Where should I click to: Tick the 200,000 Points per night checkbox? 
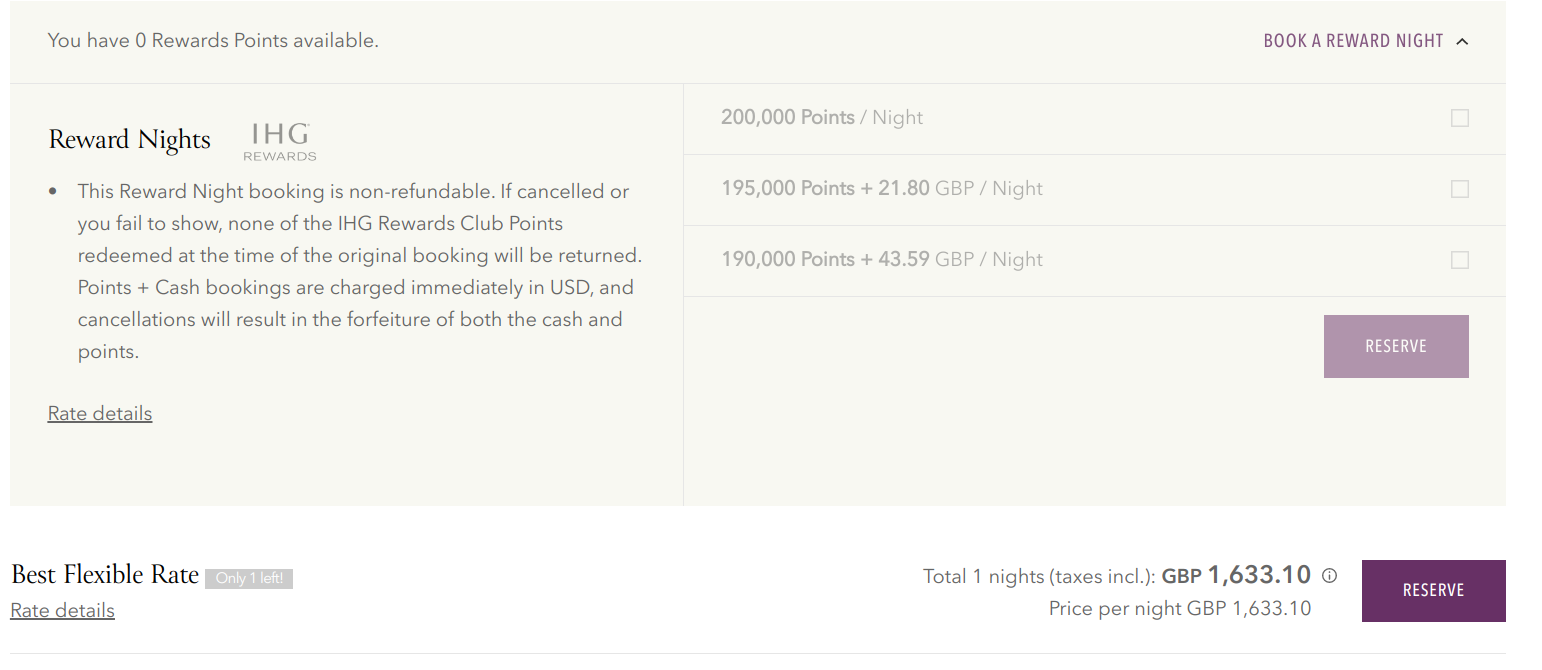1459,118
